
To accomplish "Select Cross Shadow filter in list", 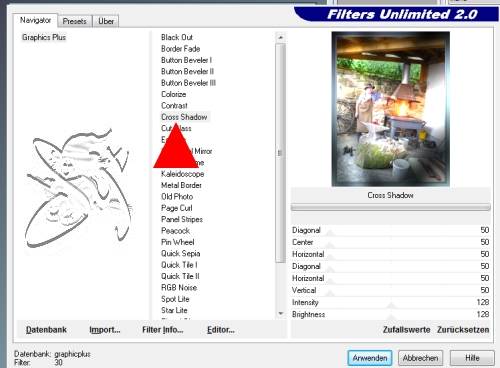I will point(184,117).
